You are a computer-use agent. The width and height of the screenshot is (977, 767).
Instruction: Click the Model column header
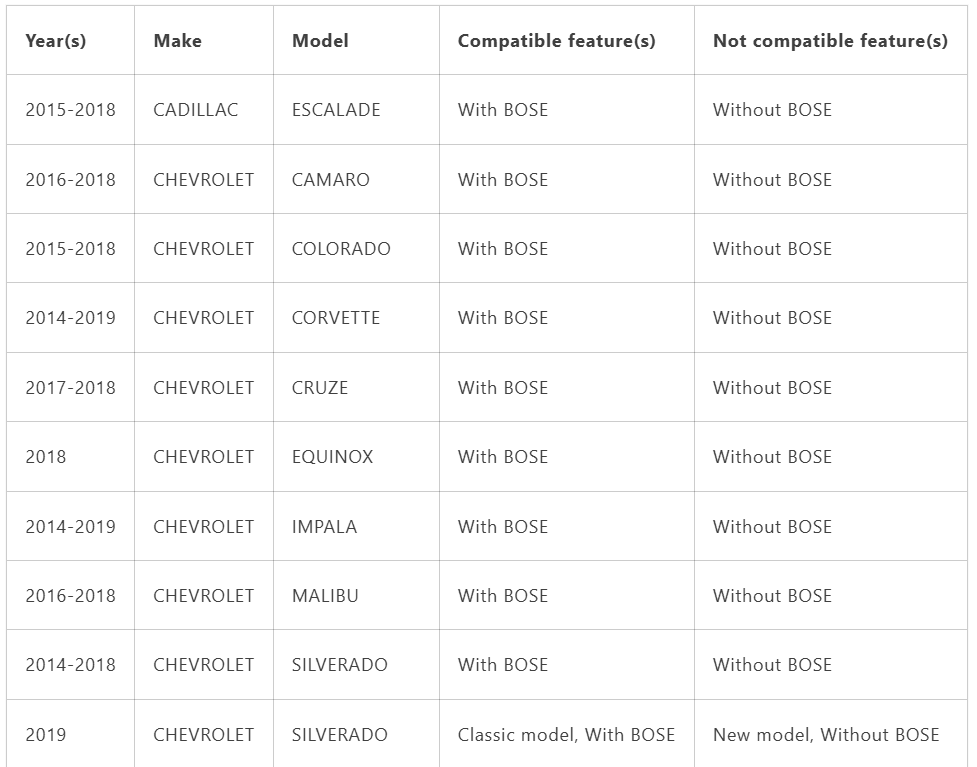320,41
